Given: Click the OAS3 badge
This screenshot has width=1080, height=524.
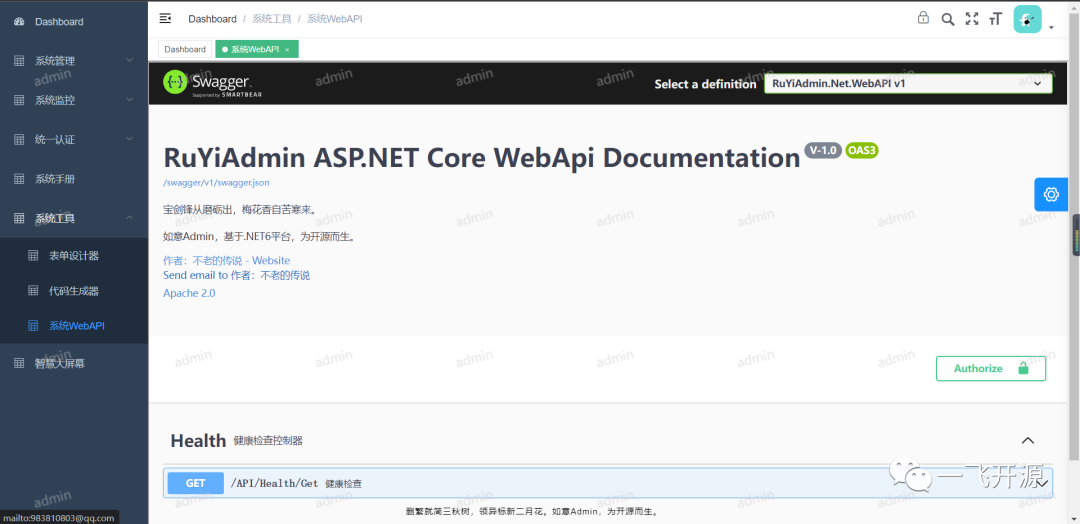Looking at the screenshot, I should click(x=862, y=150).
